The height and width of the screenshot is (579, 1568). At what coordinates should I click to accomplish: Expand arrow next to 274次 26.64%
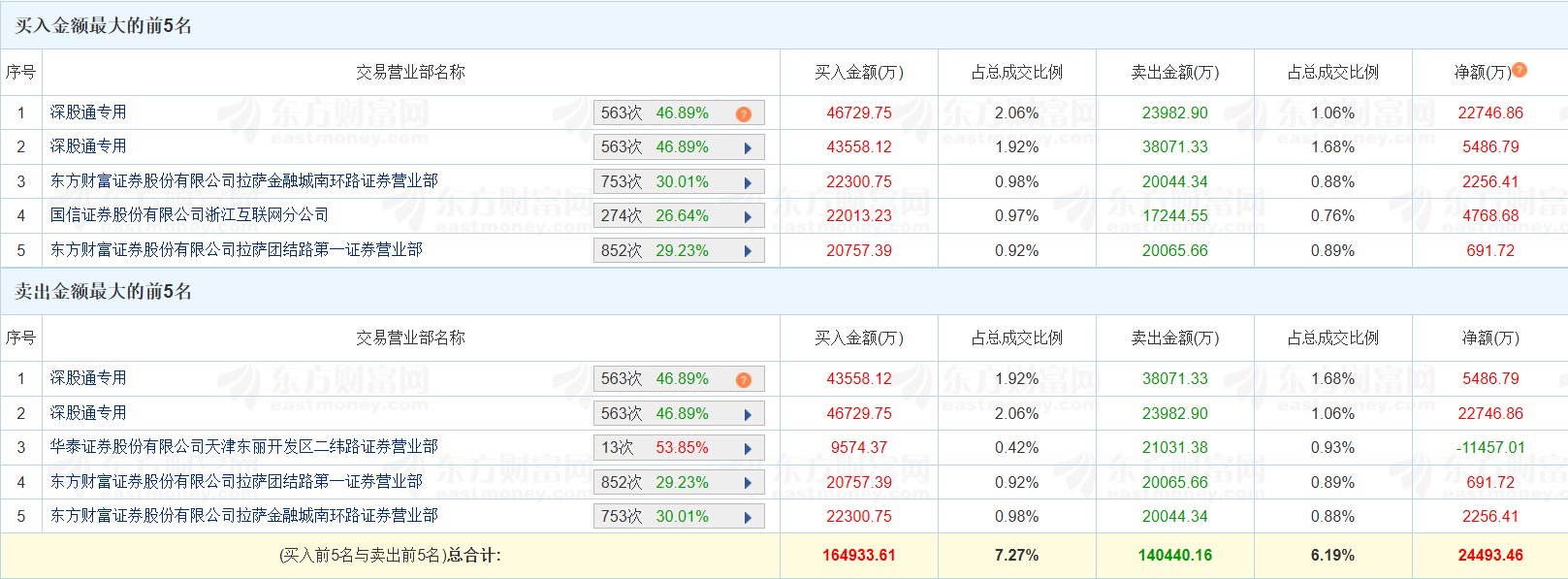[x=748, y=217]
